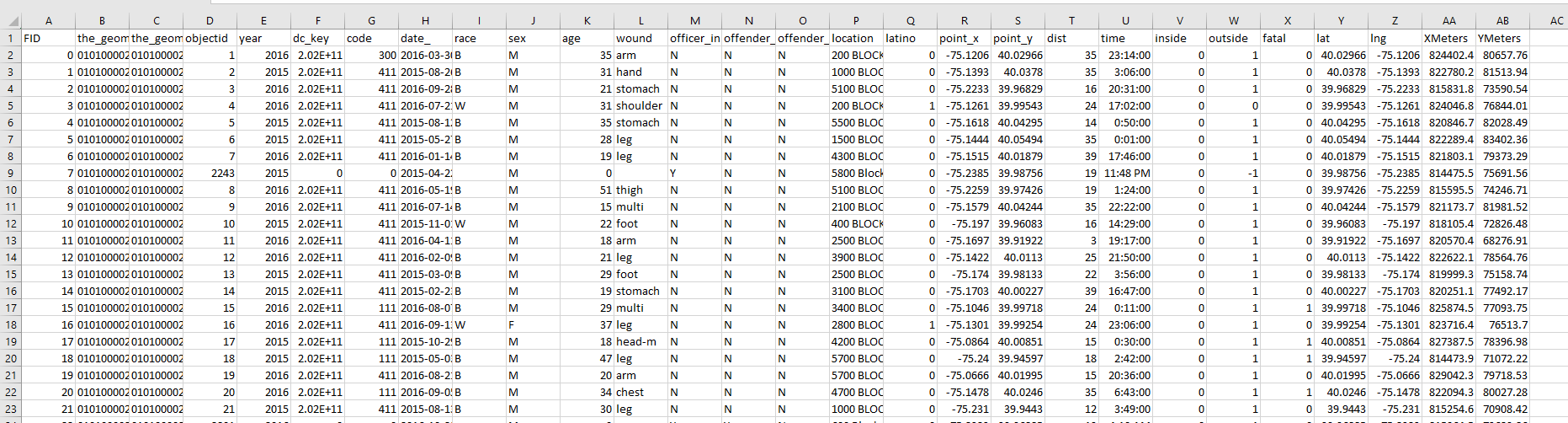Select YMeters value 80657.76
Image resolution: width=1568 pixels, height=423 pixels.
tap(1502, 55)
